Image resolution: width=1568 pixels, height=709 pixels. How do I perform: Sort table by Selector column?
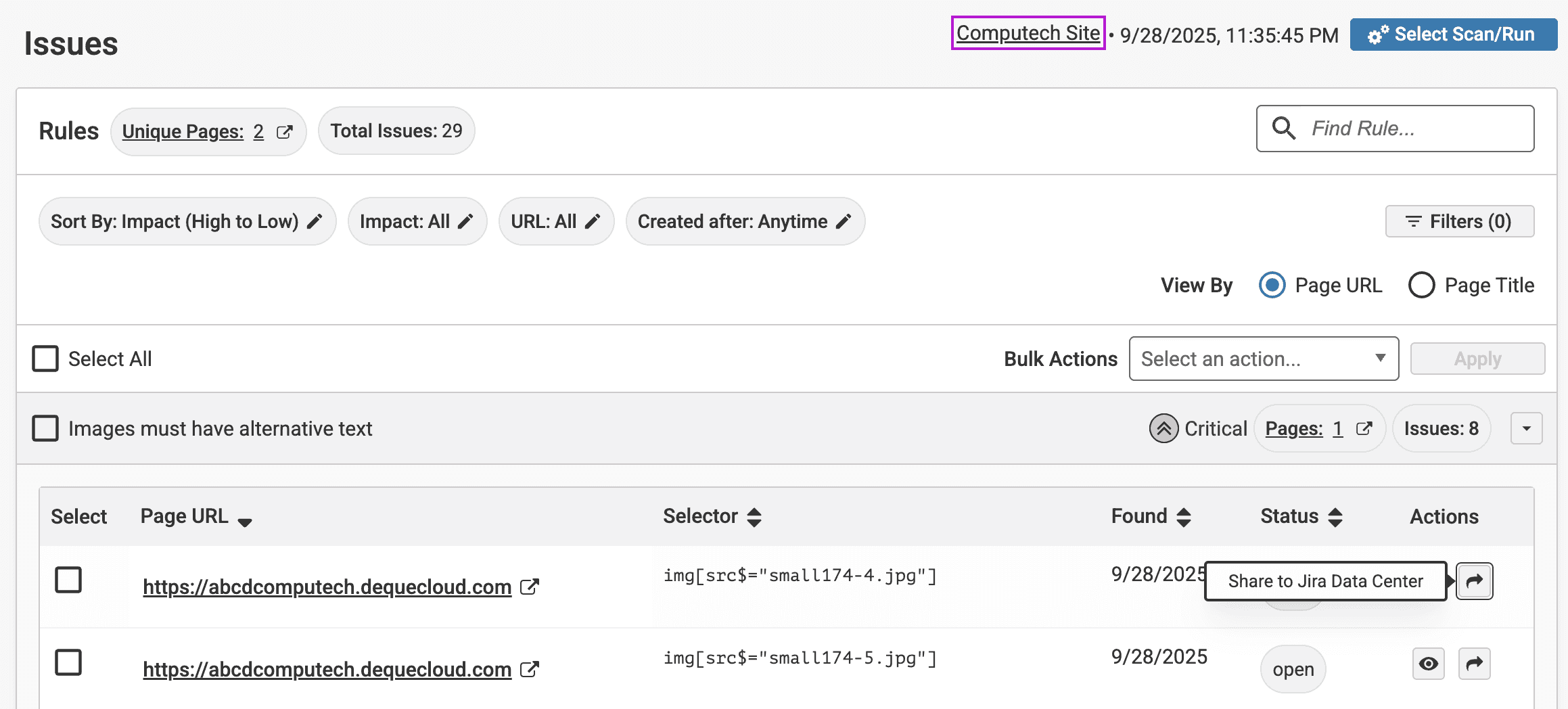[x=754, y=518]
